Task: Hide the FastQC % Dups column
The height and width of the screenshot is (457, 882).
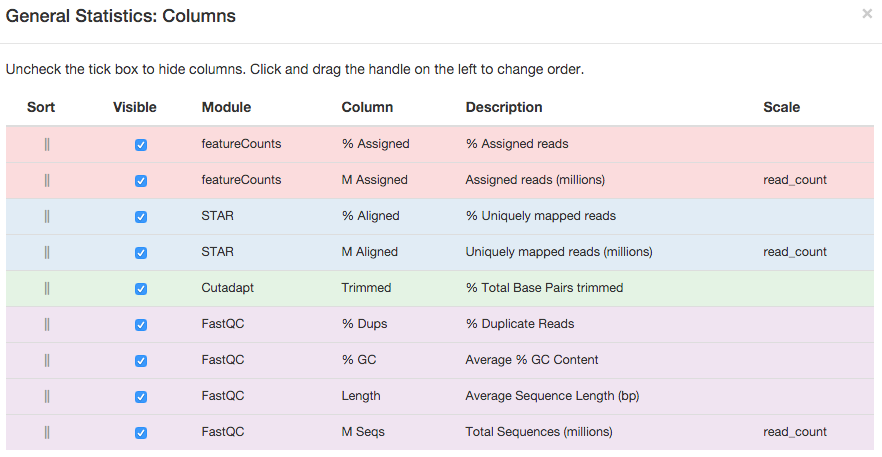Action: coord(141,325)
